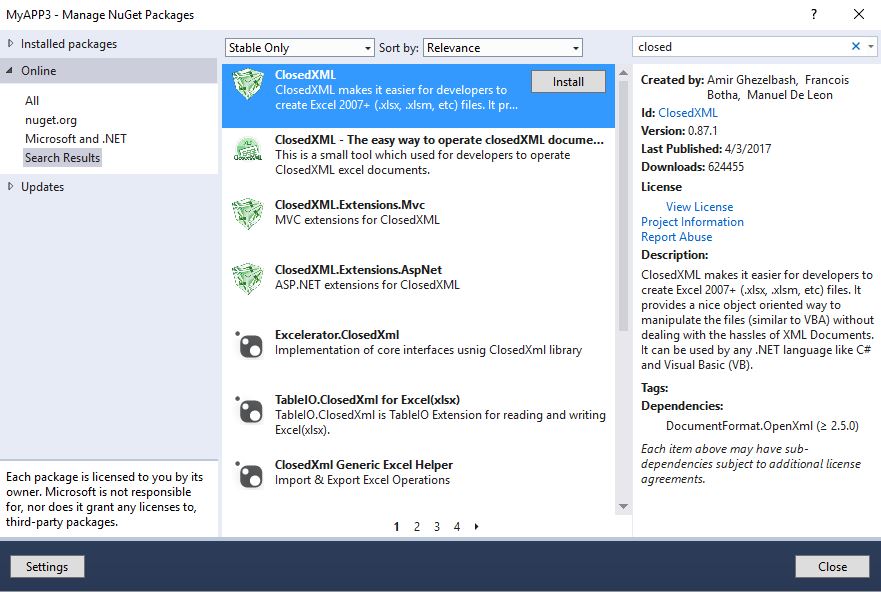Open Project Information for ClosedXML

click(692, 221)
